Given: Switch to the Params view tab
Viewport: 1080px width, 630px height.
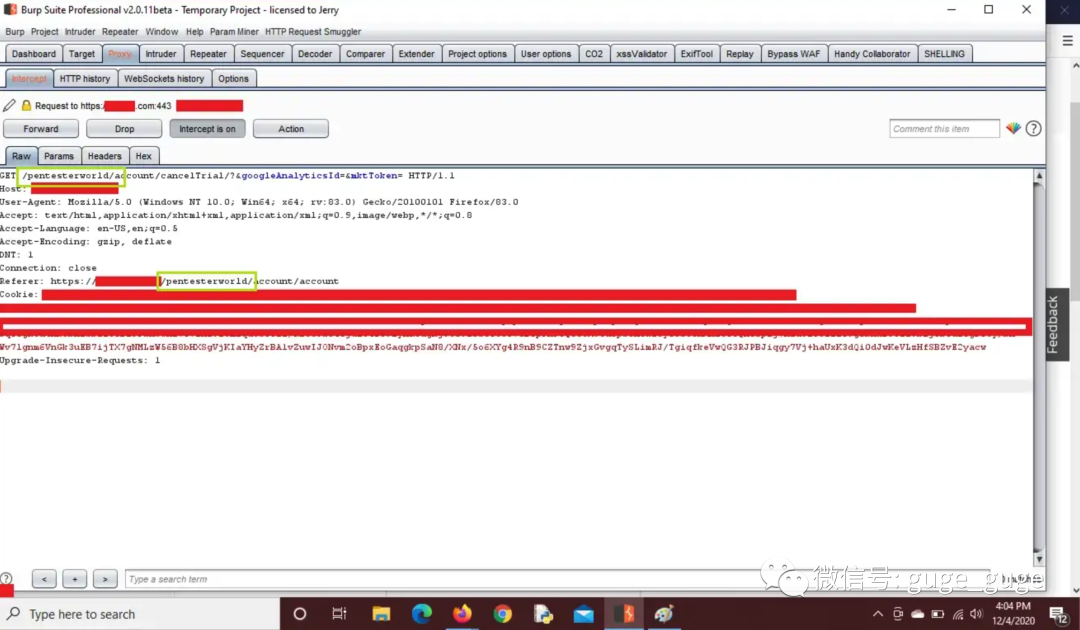Looking at the screenshot, I should [59, 156].
